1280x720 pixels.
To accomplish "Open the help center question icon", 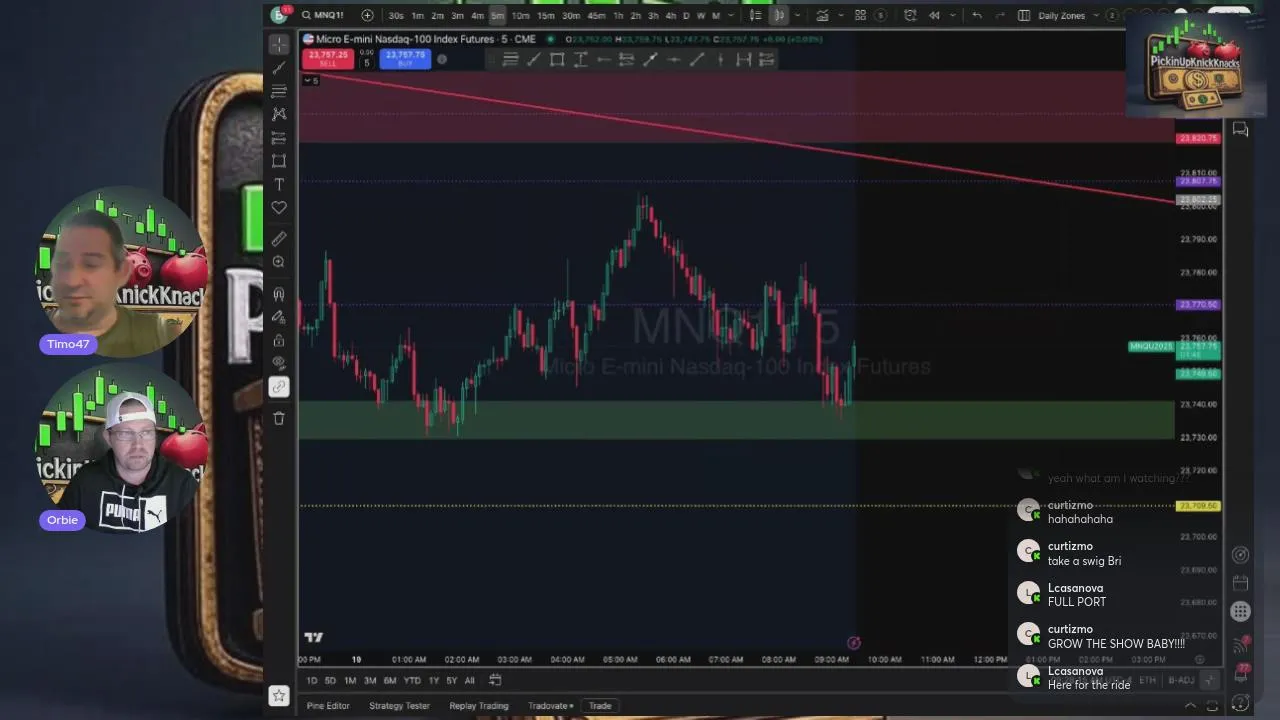I will [1241, 703].
